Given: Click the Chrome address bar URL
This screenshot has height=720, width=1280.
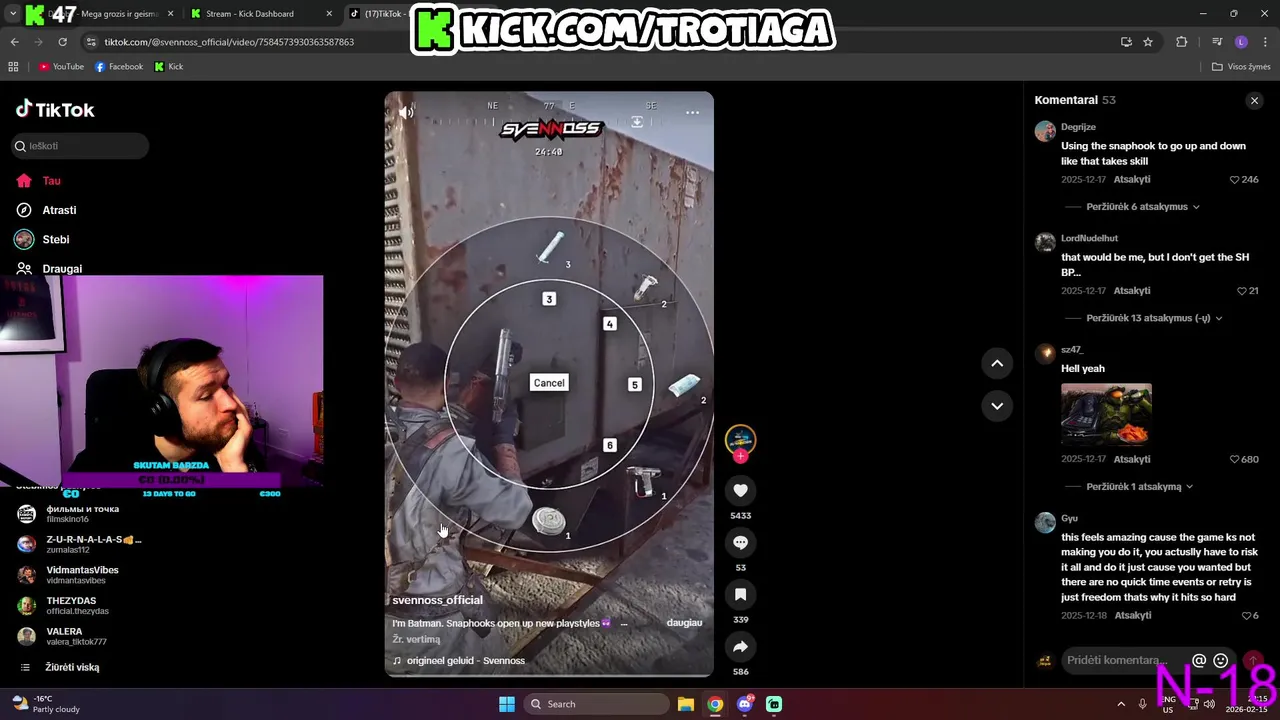Looking at the screenshot, I should point(229,42).
